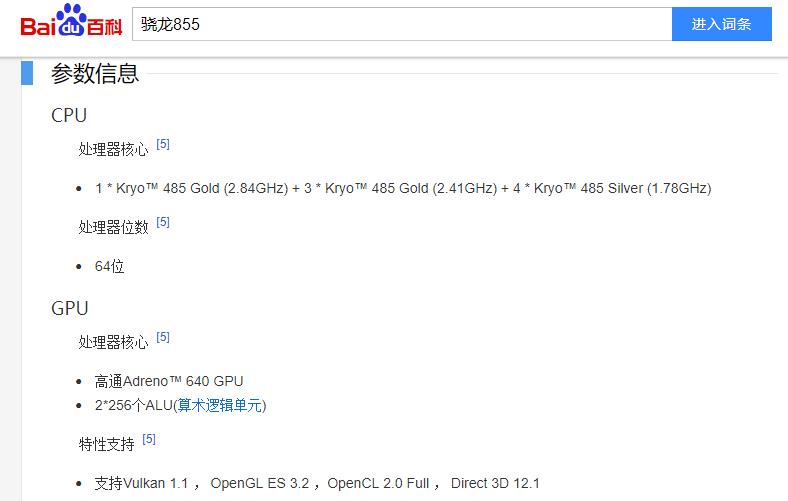788x501 pixels.
Task: Select the Vulkan 1.1 support line
Action: click(x=317, y=483)
